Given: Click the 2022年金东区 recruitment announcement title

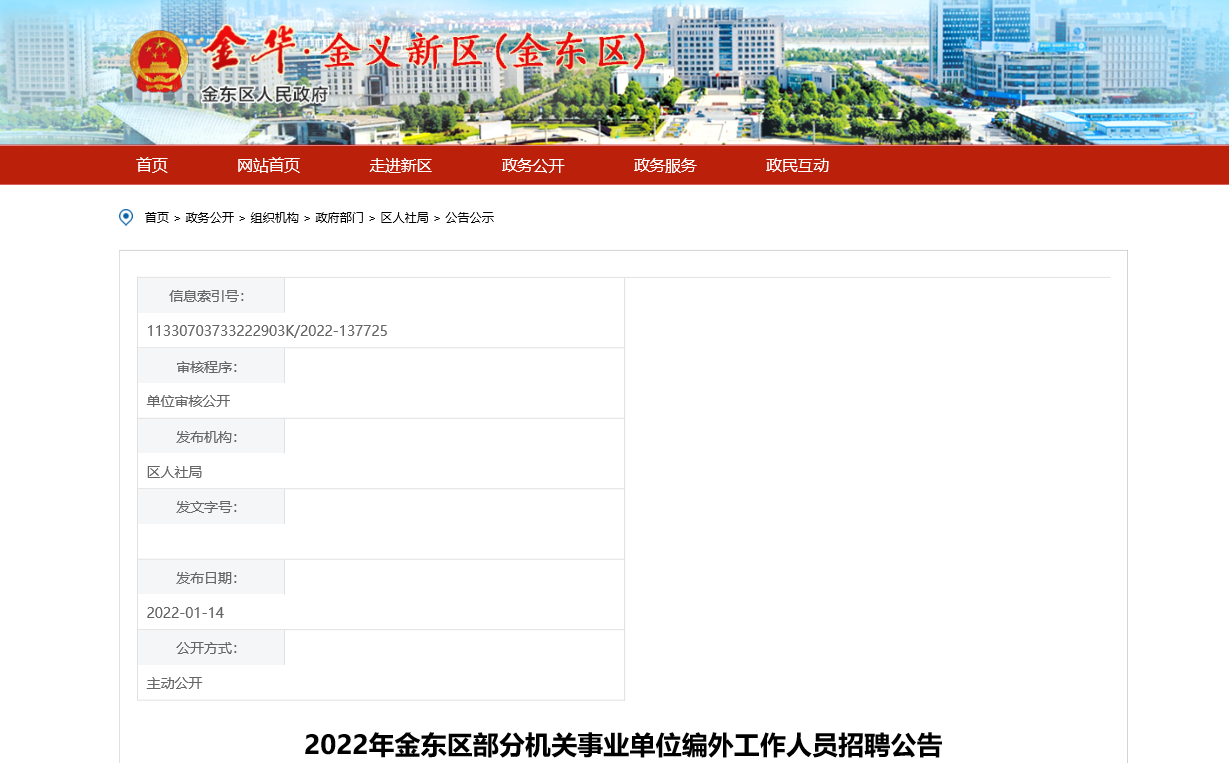Looking at the screenshot, I should 623,745.
